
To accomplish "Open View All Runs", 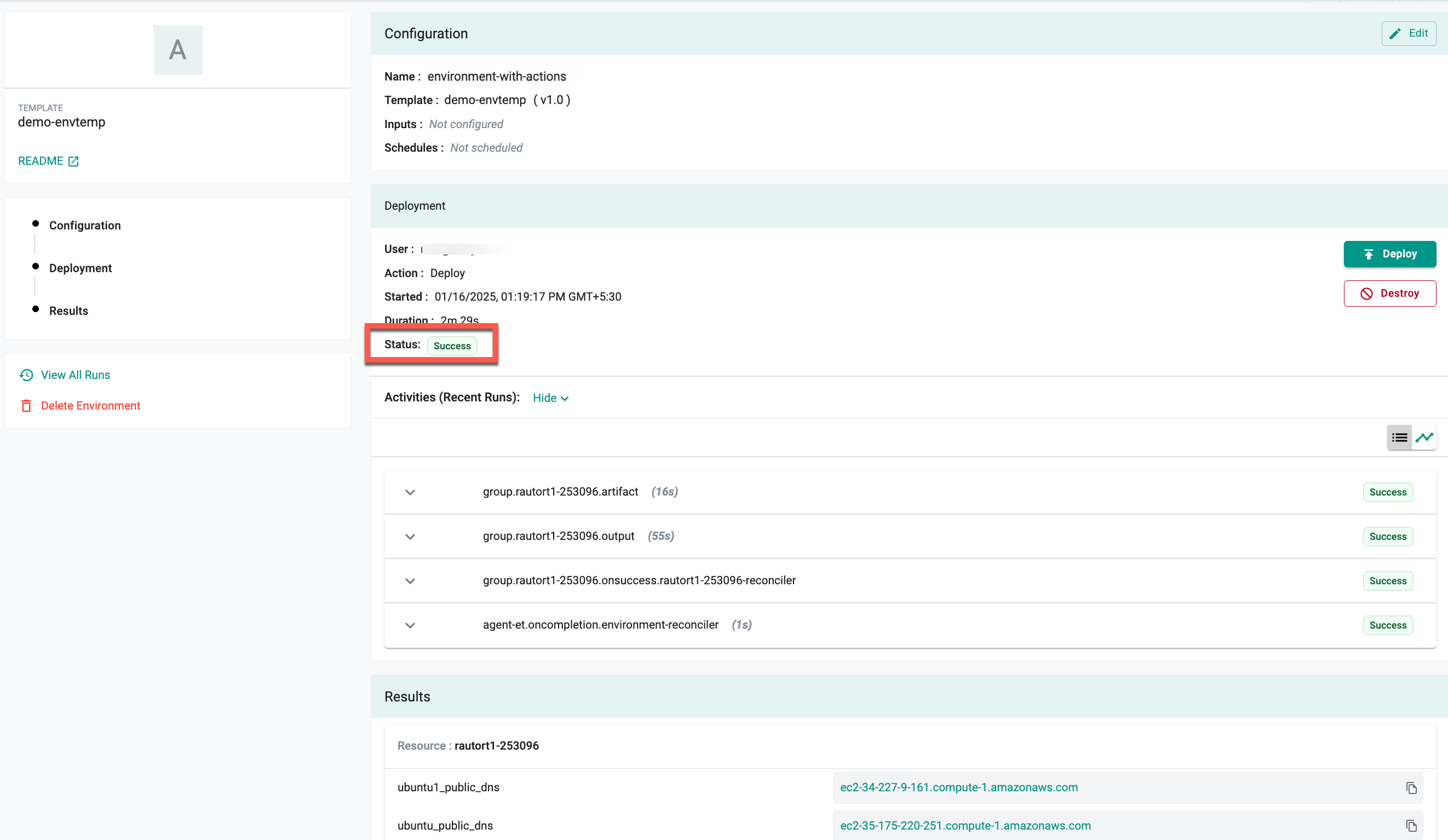I will pyautogui.click(x=75, y=375).
